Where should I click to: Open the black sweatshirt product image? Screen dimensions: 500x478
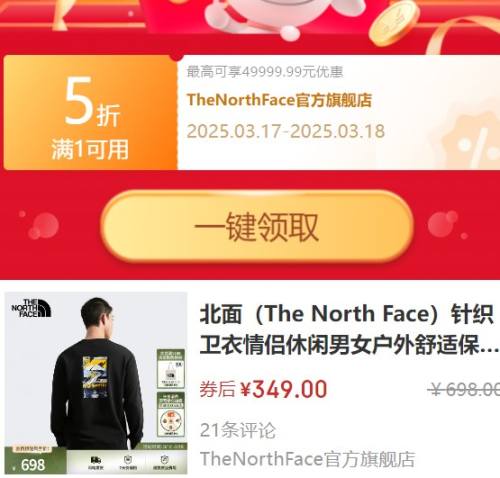[x=96, y=383]
